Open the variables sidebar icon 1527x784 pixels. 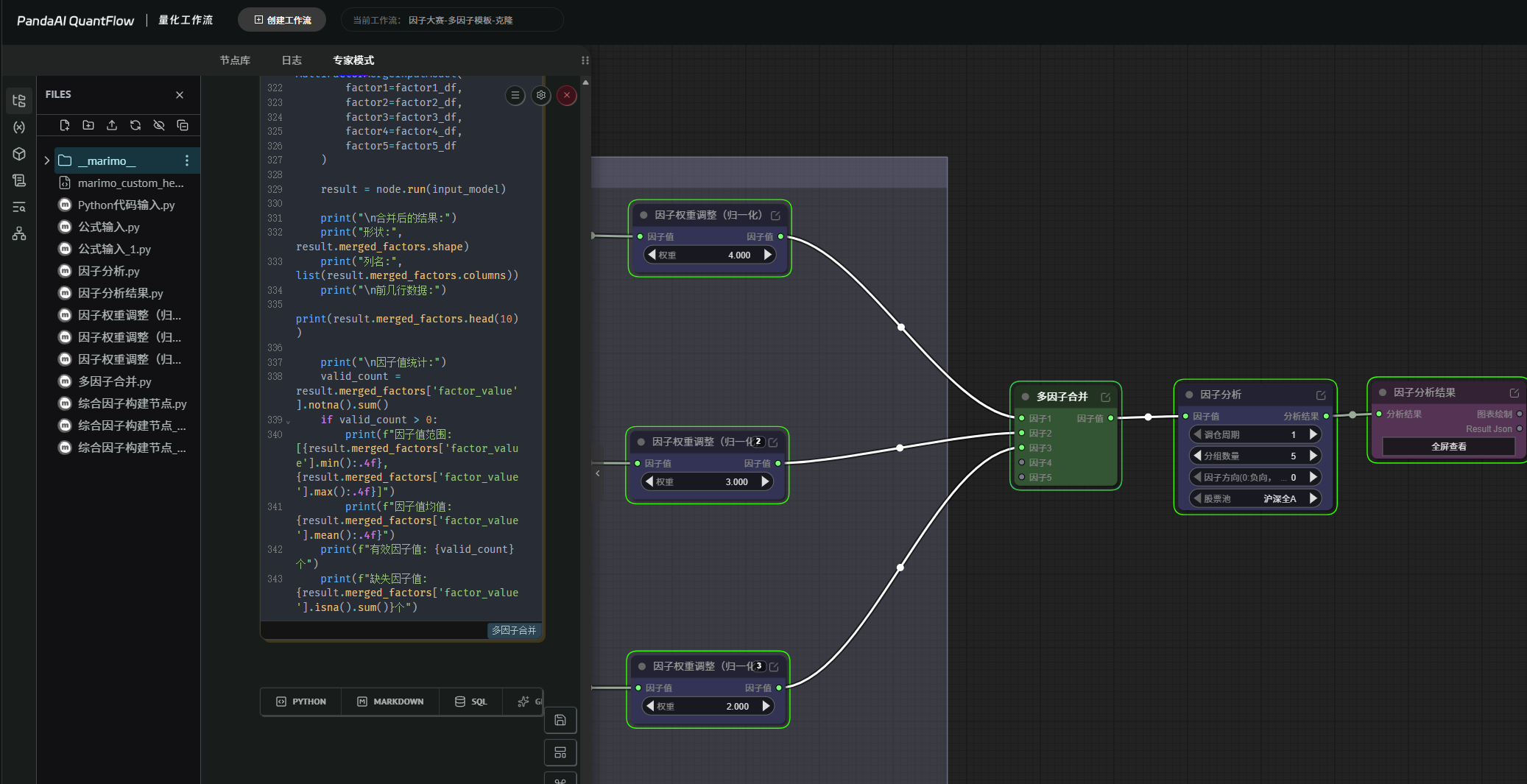19,127
